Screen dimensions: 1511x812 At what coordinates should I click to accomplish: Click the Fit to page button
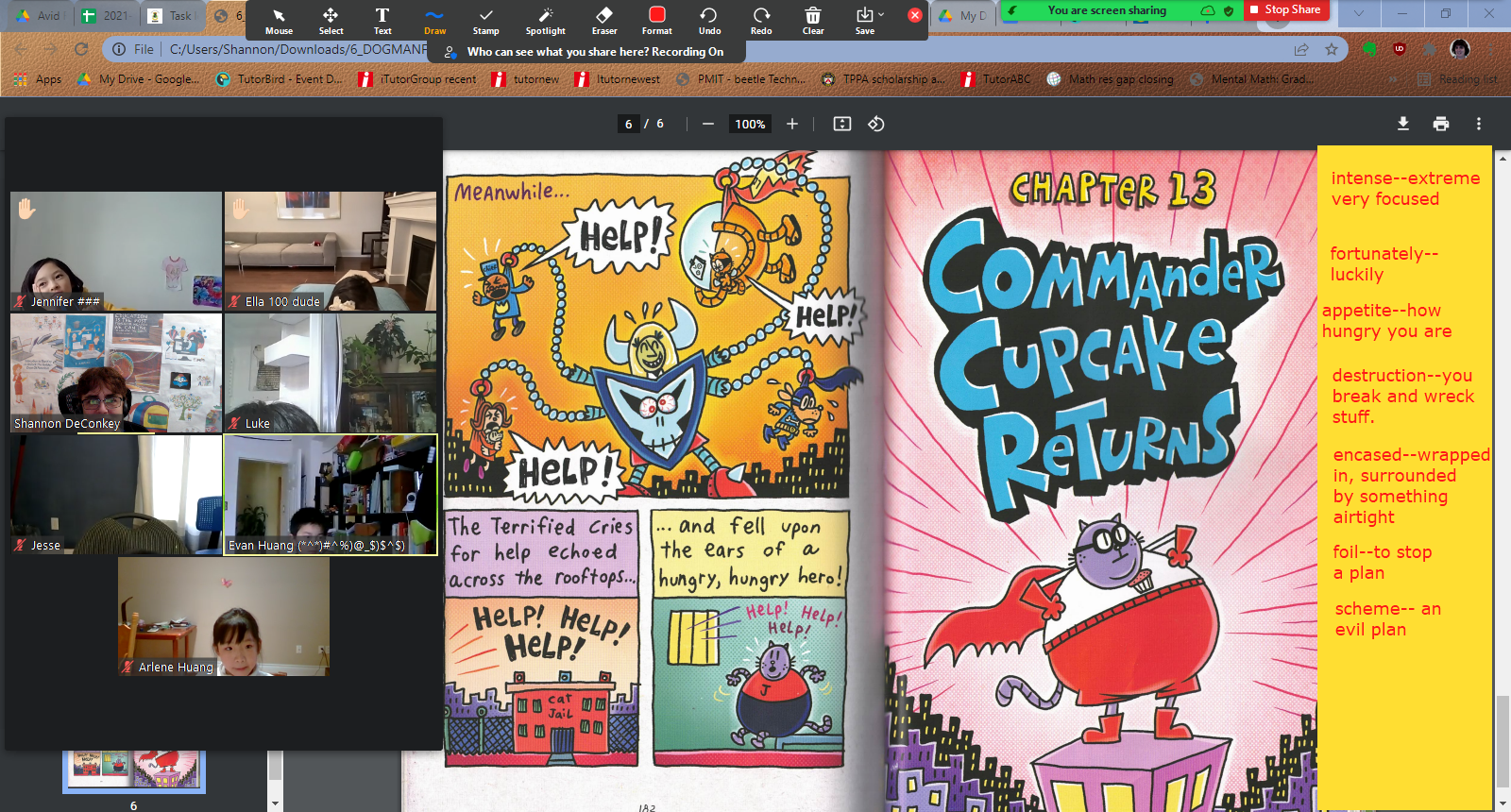coord(842,124)
